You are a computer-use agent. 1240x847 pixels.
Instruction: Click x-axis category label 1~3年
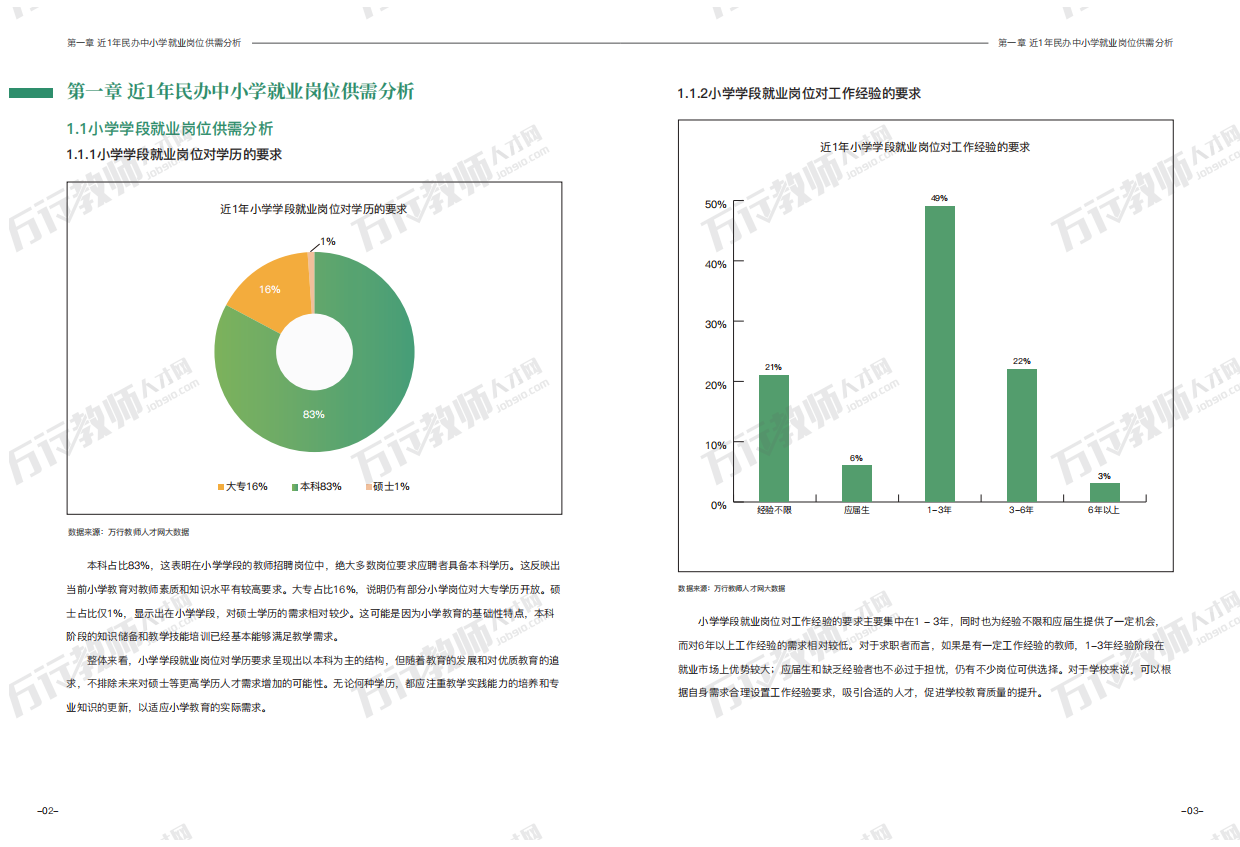pyautogui.click(x=939, y=511)
